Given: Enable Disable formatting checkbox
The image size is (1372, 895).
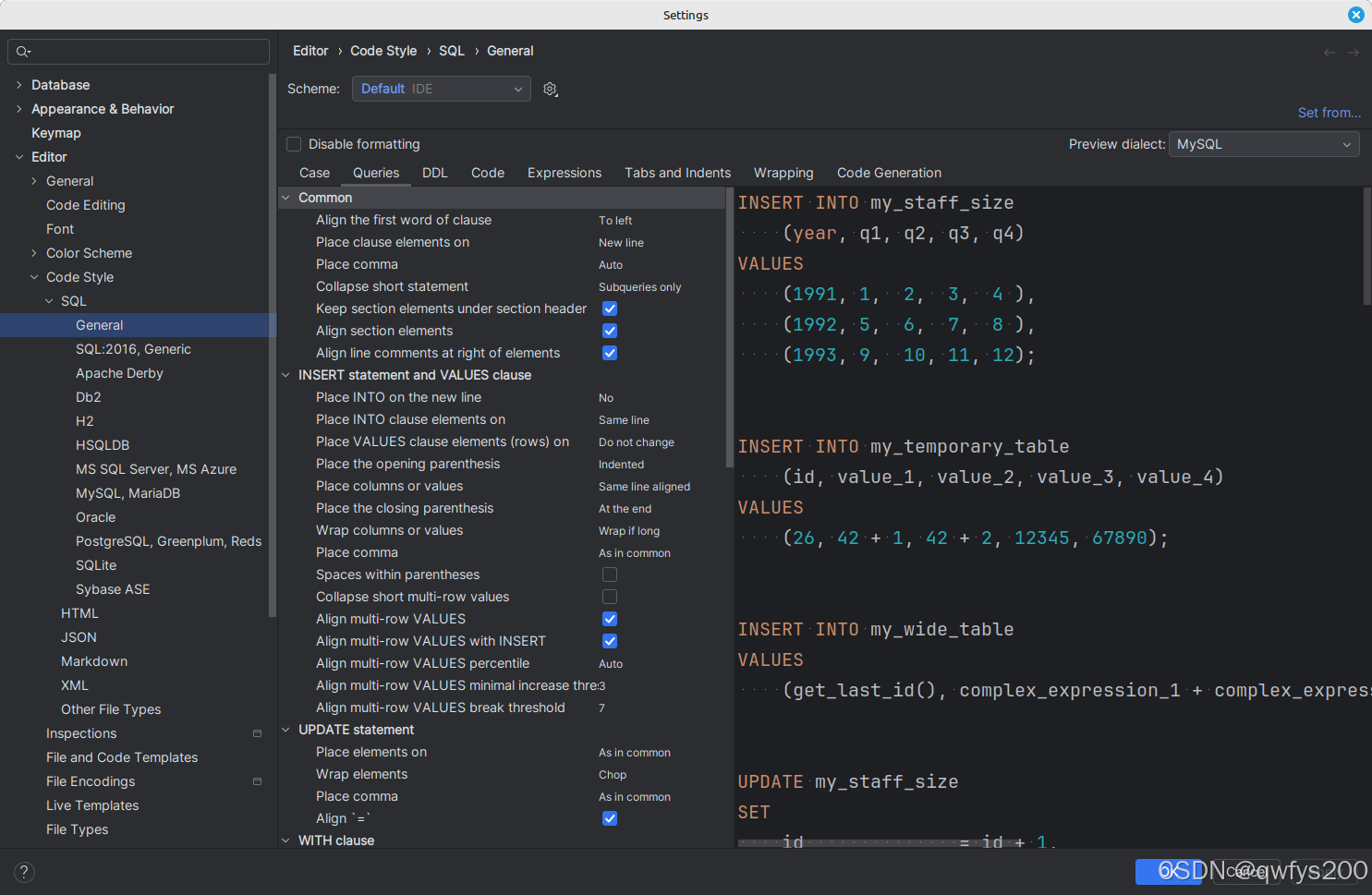Looking at the screenshot, I should pos(294,144).
